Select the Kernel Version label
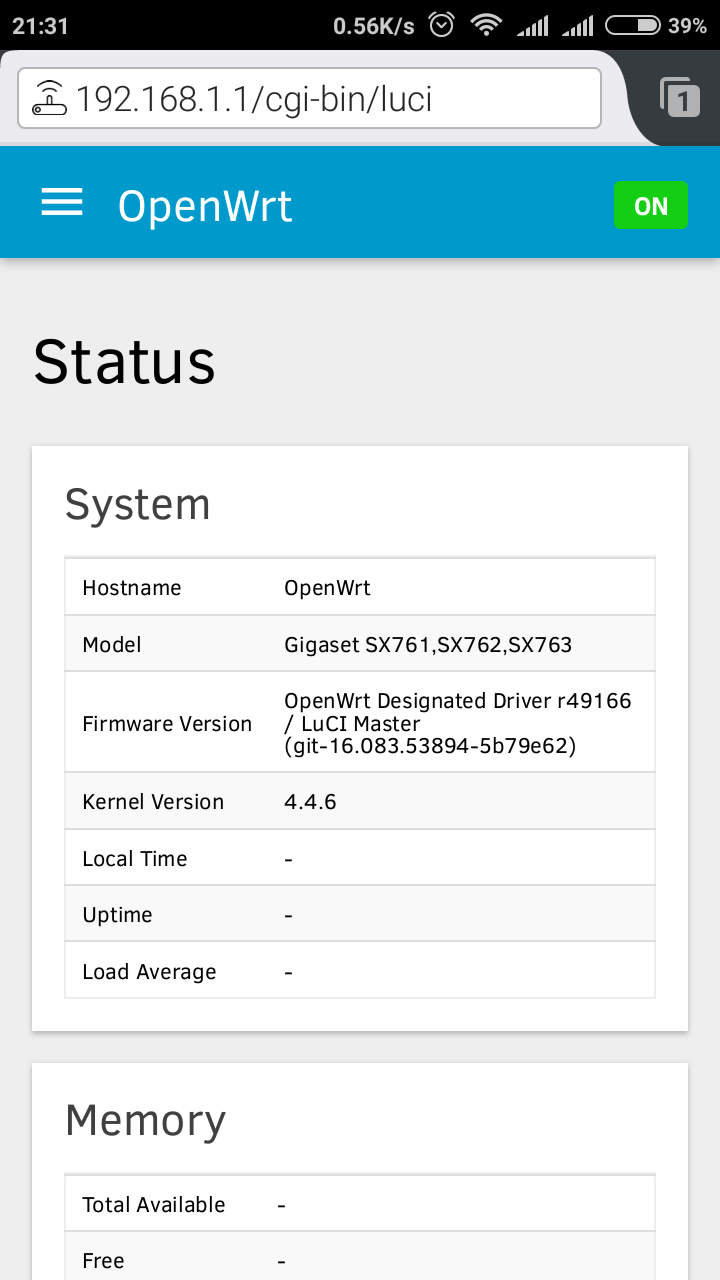720x1280 pixels. pos(153,802)
